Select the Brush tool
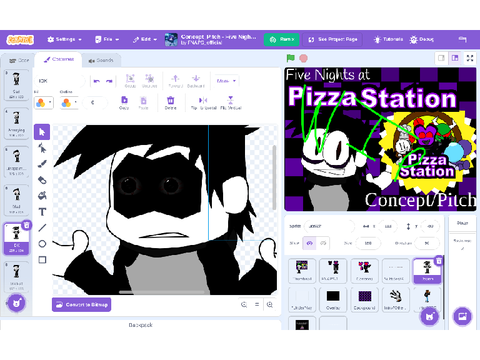The image size is (480, 360). click(42, 164)
